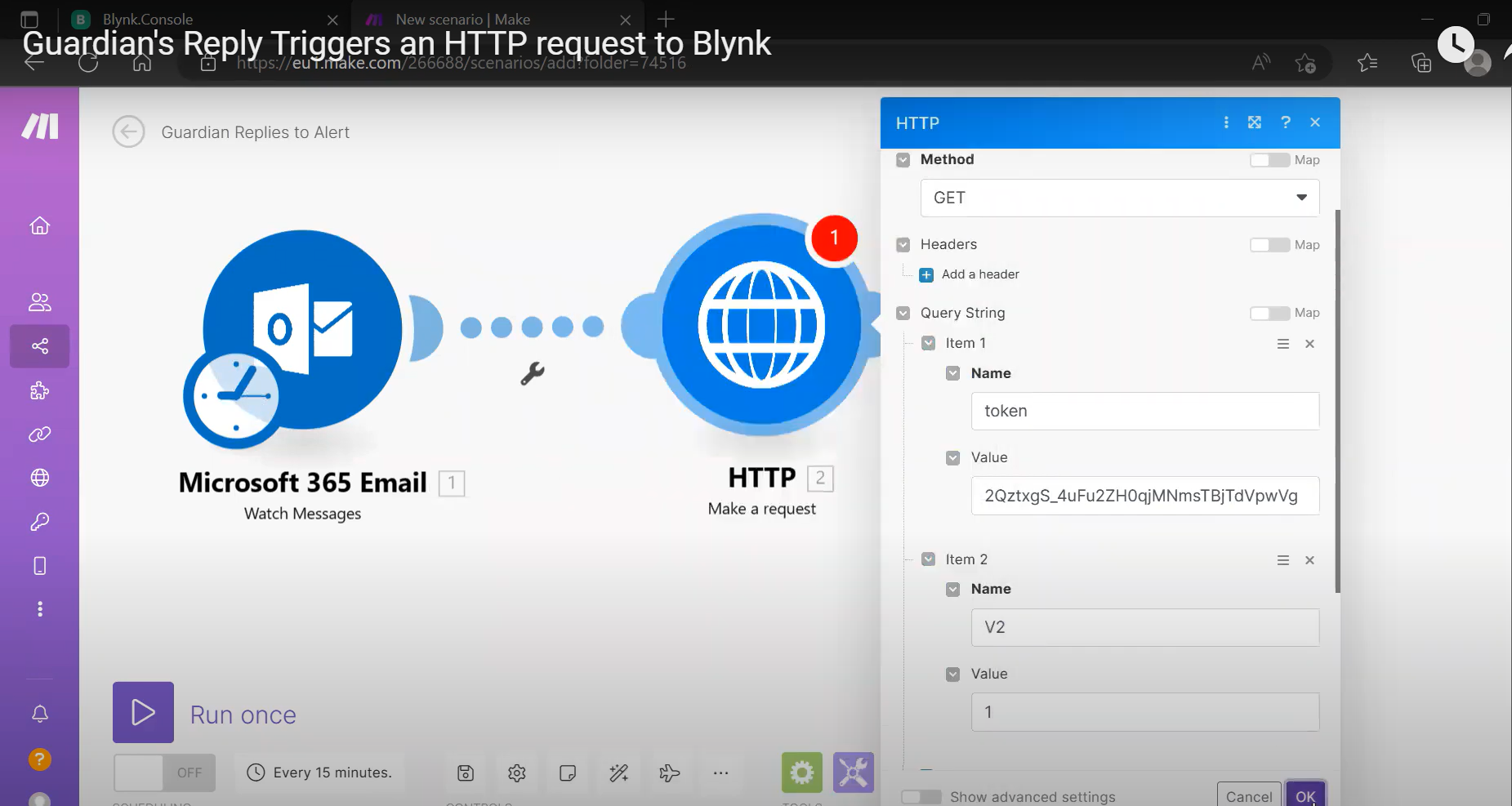Collapse Item 2 Value field
1512x806 pixels.
[952, 675]
